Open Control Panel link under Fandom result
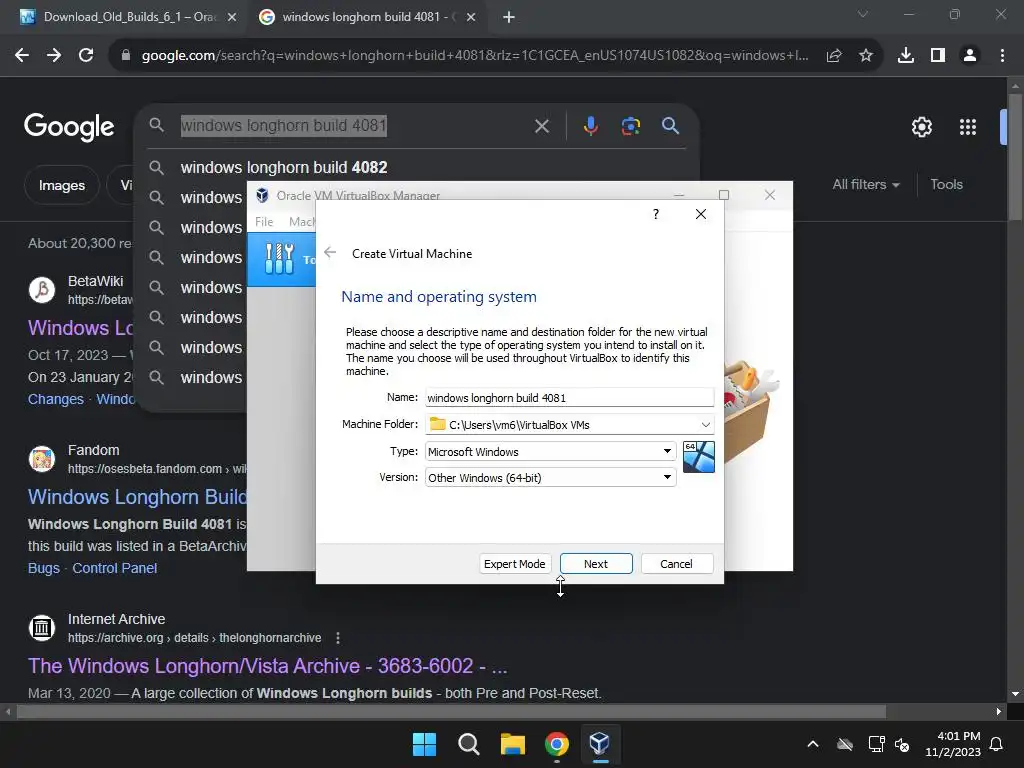The width and height of the screenshot is (1024, 768). pos(115,568)
